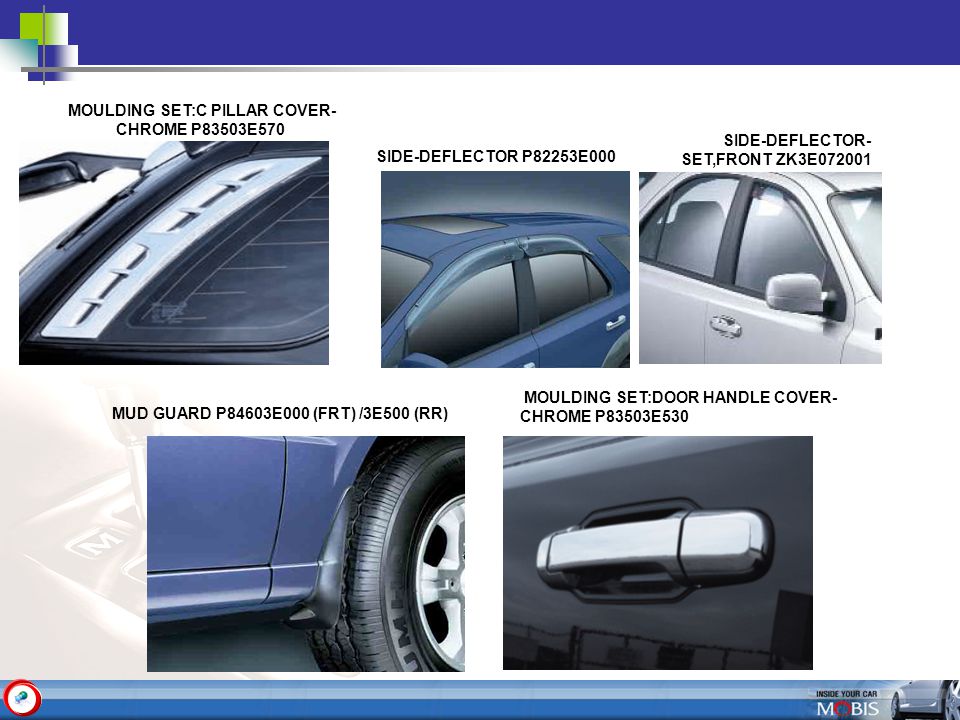Click the circular red-ringed icon at bottom left
This screenshot has height=720, width=960.
22,699
